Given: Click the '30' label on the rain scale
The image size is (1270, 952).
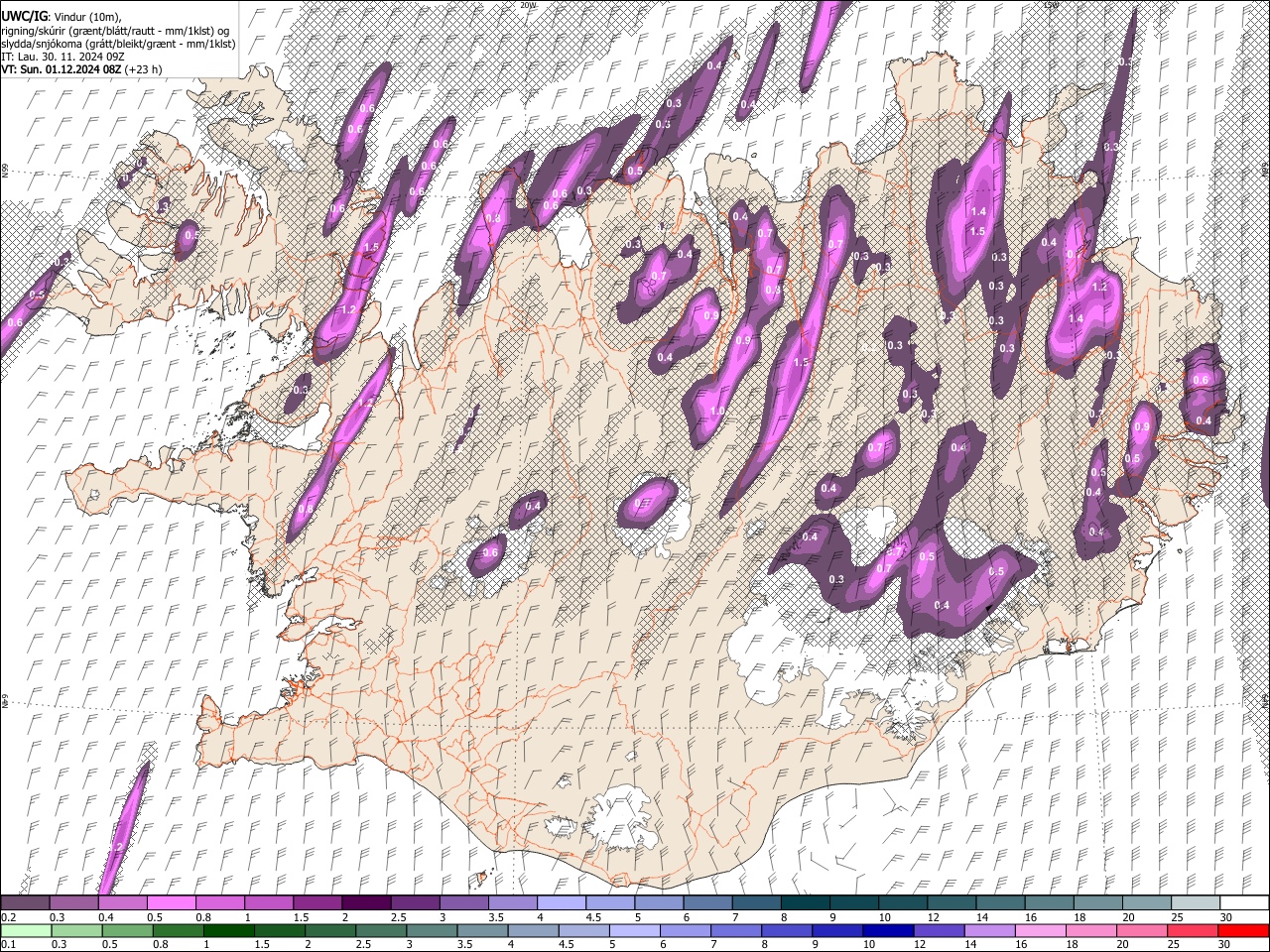Looking at the screenshot, I should point(1223,945).
